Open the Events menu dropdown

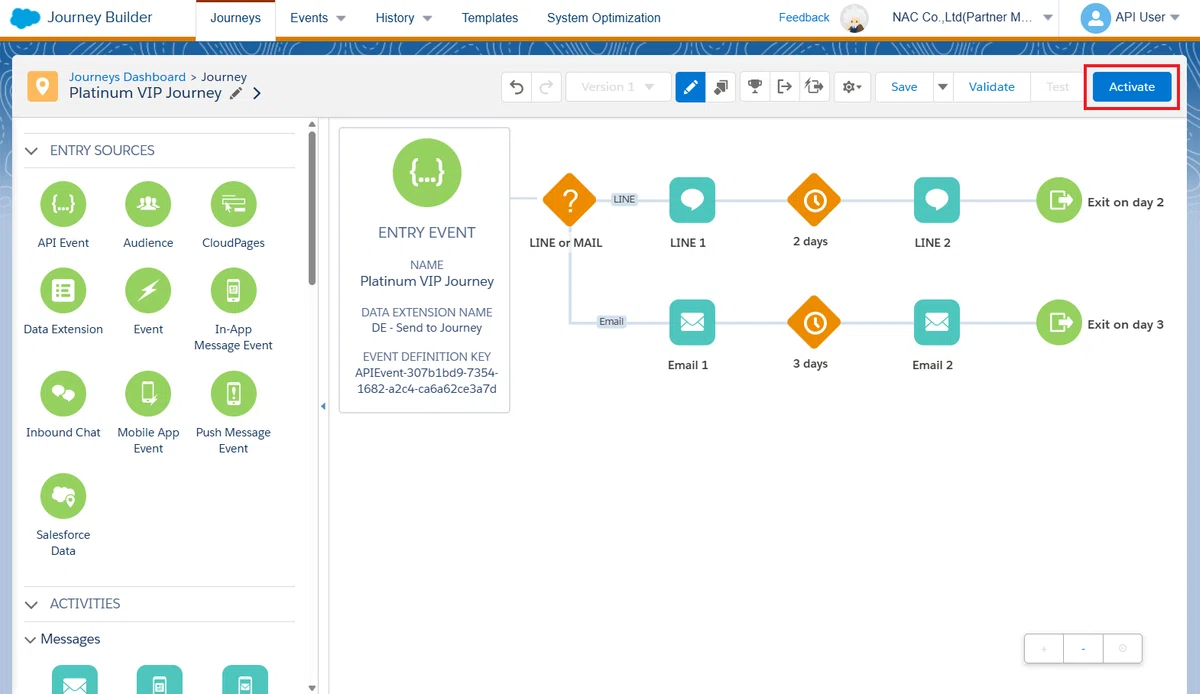(x=318, y=18)
